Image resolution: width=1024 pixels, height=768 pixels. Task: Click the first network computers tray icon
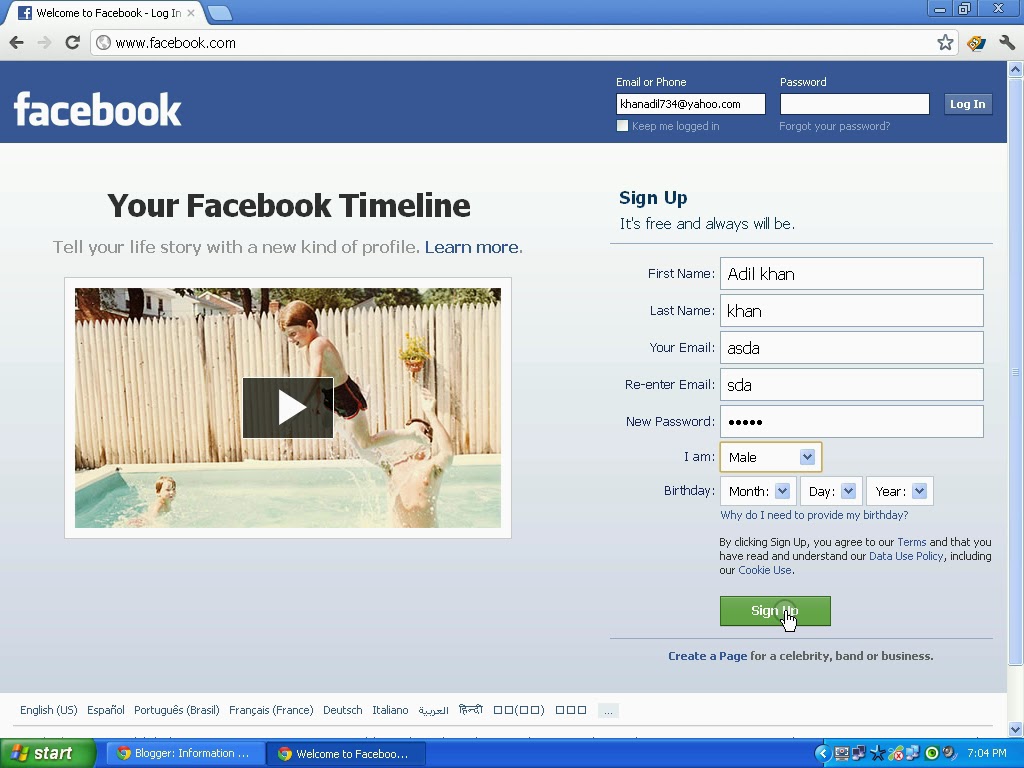click(x=859, y=754)
